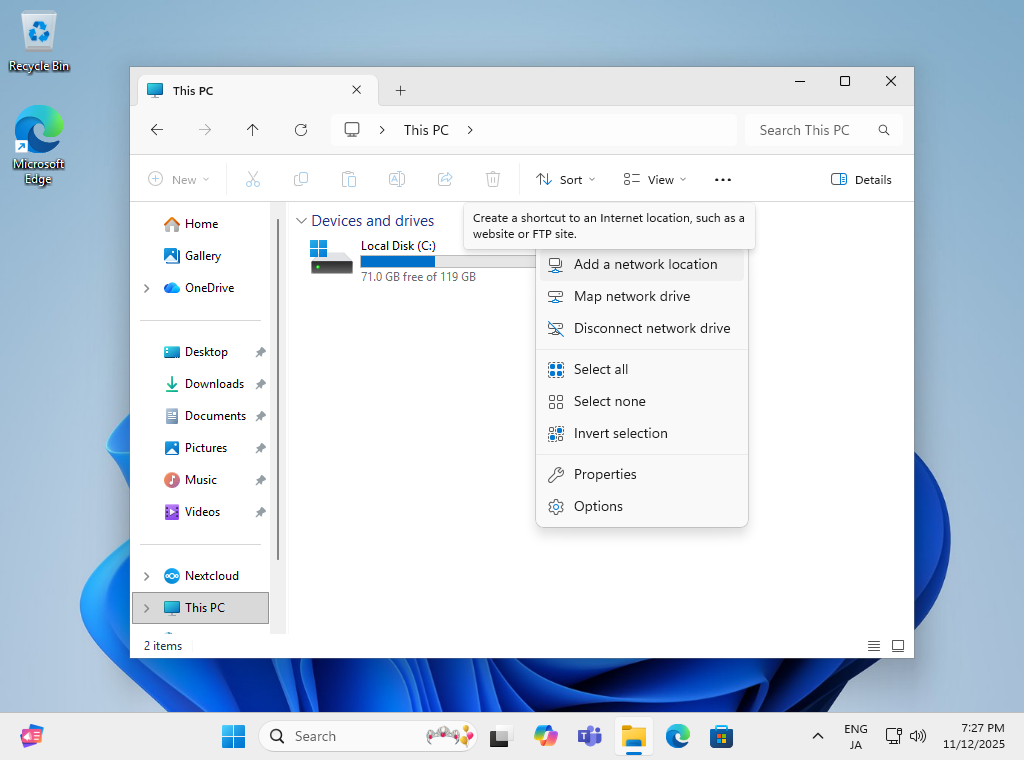The width and height of the screenshot is (1024, 760).
Task: Click the Local Disk (C:) drive icon
Action: coord(331,258)
